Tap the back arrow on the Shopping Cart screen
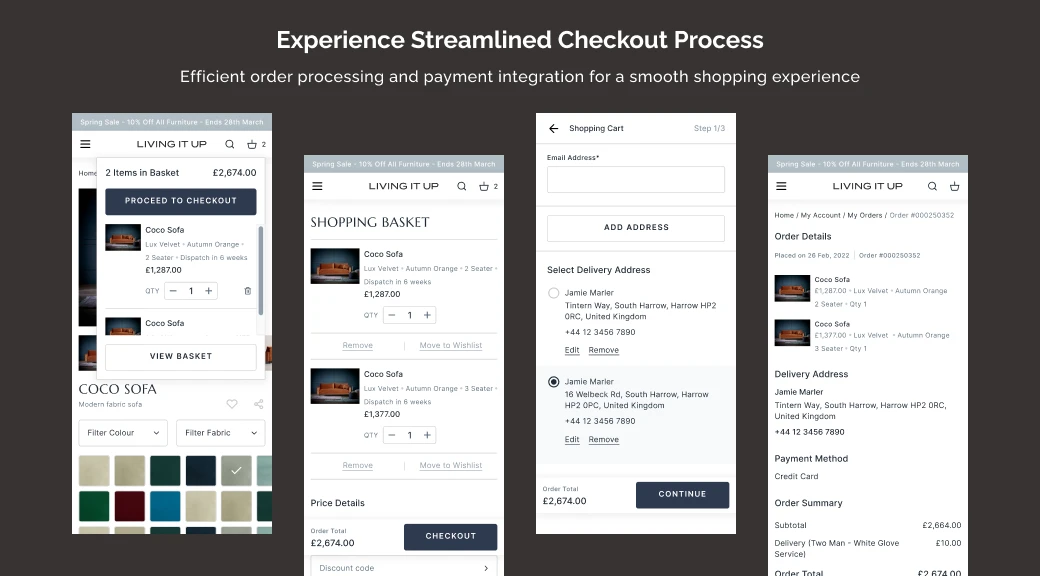Screen dimensions: 1040x576 tap(552, 128)
